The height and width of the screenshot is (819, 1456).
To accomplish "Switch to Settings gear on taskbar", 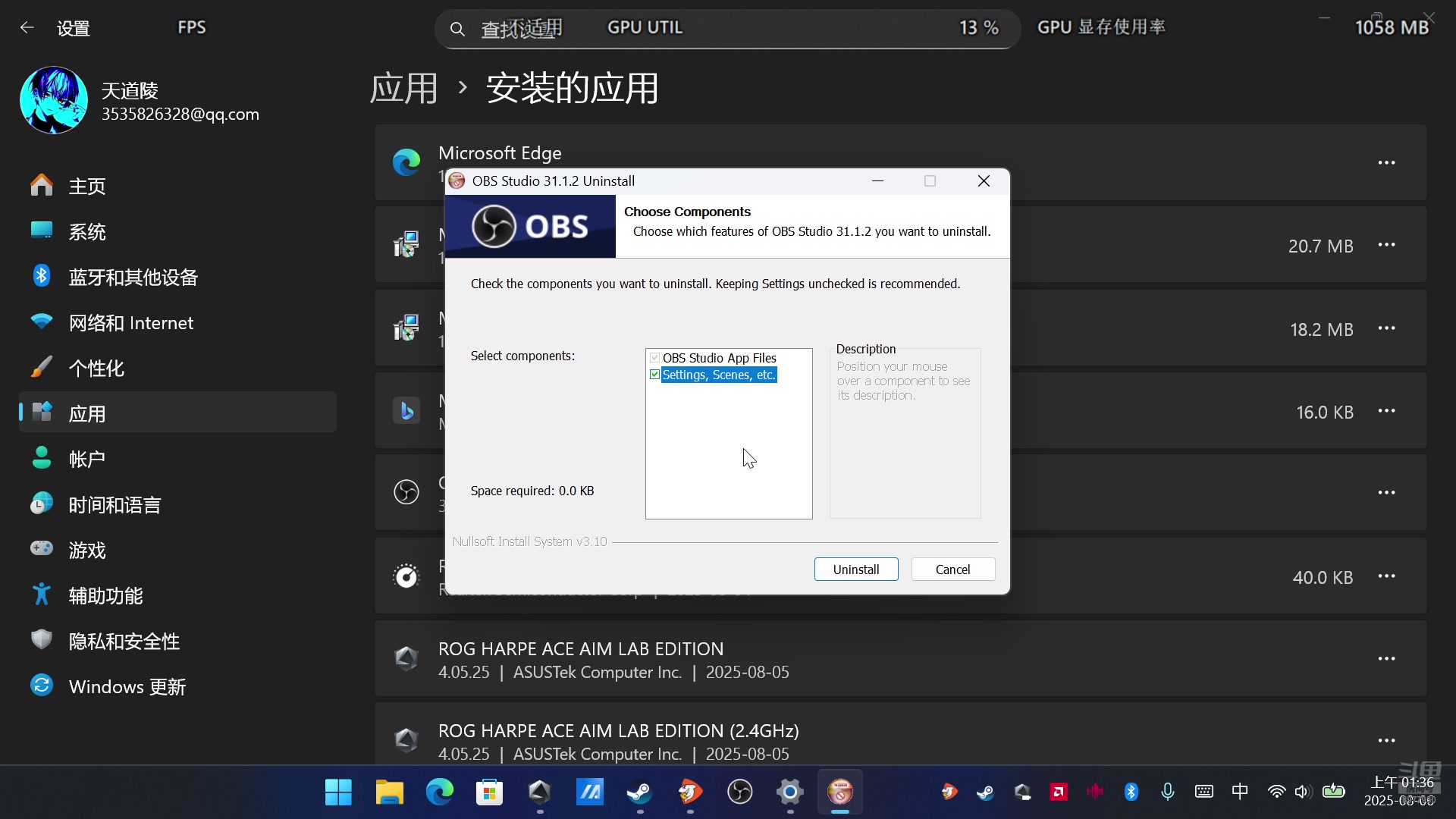I will point(789,792).
